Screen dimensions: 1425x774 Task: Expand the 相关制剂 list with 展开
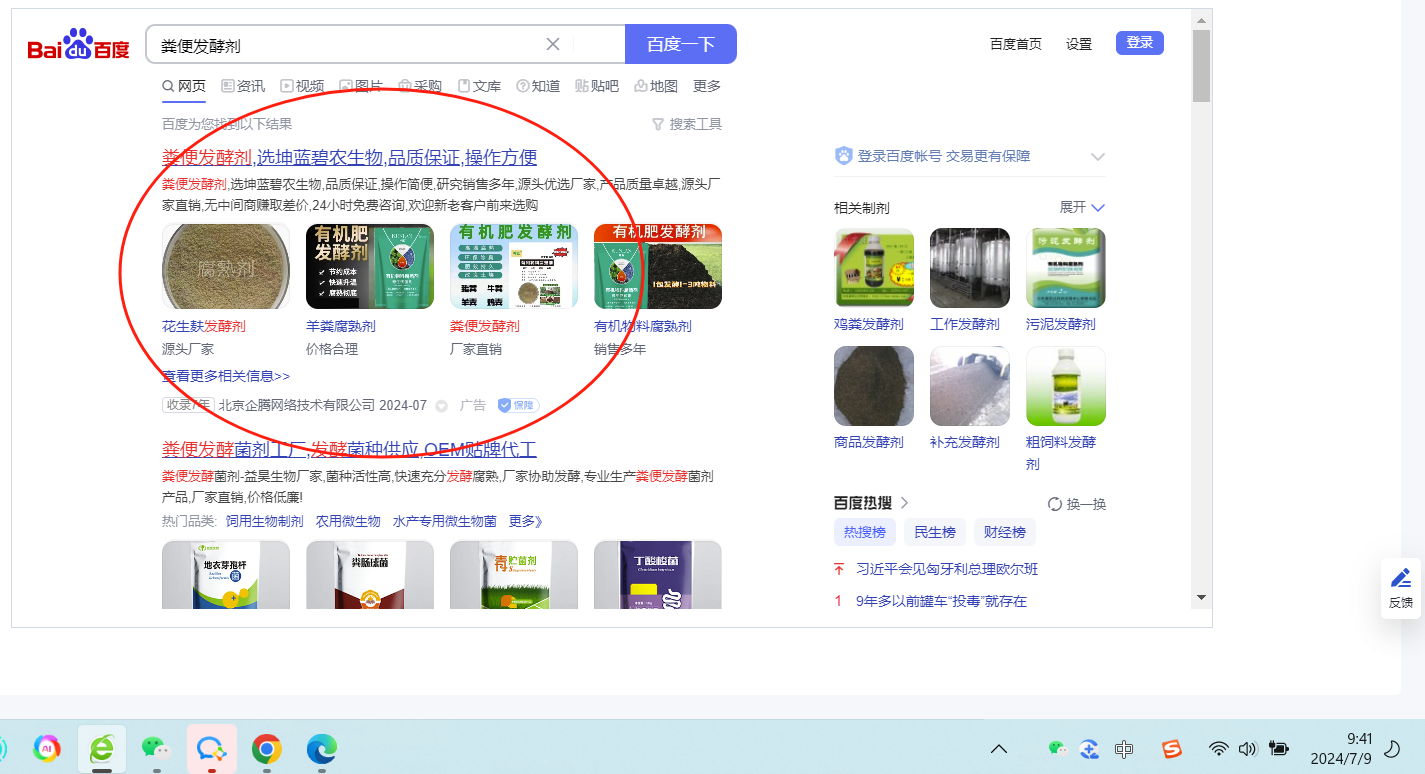coord(1082,207)
